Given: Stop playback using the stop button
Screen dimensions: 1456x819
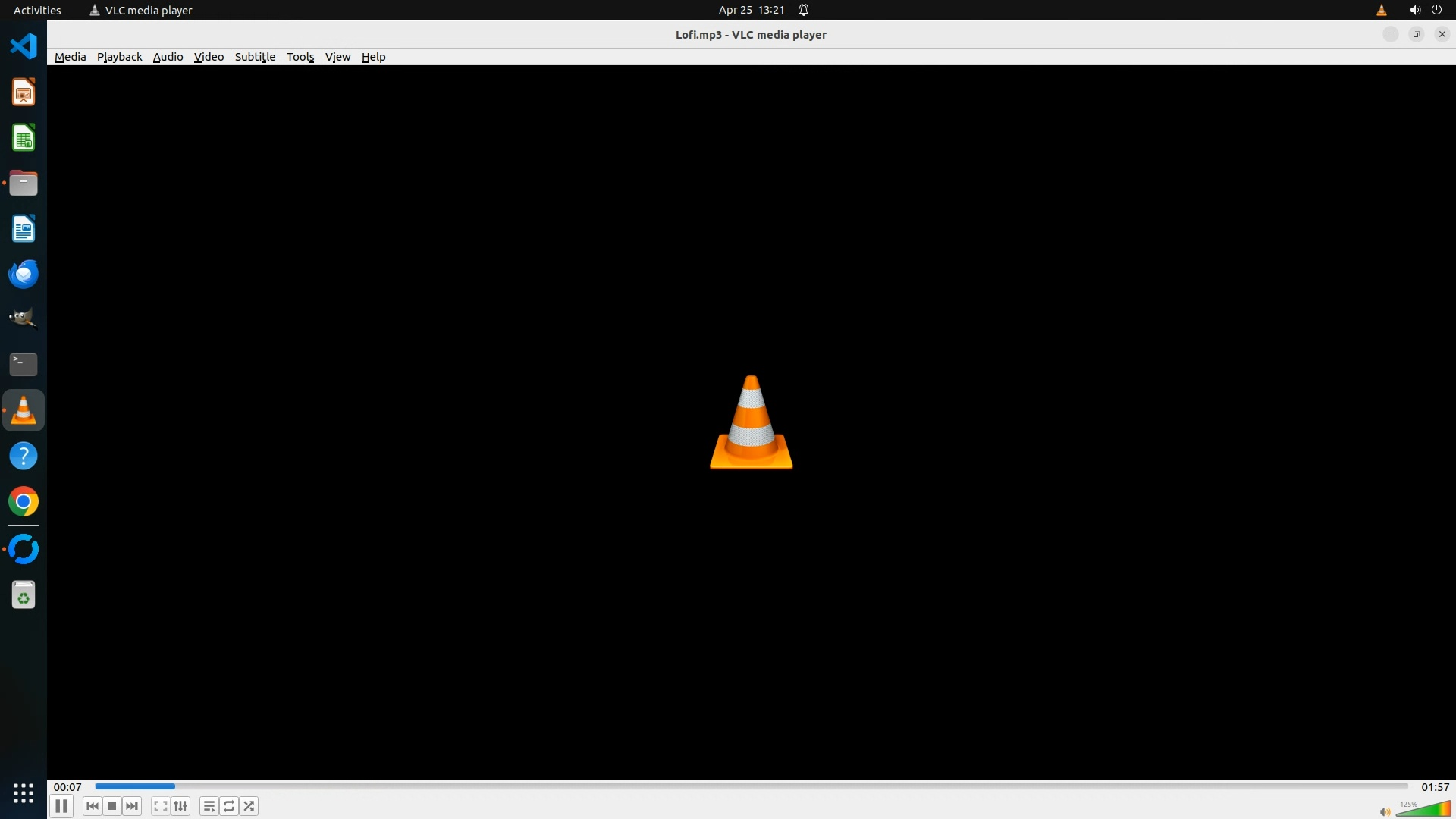Looking at the screenshot, I should click(x=112, y=806).
